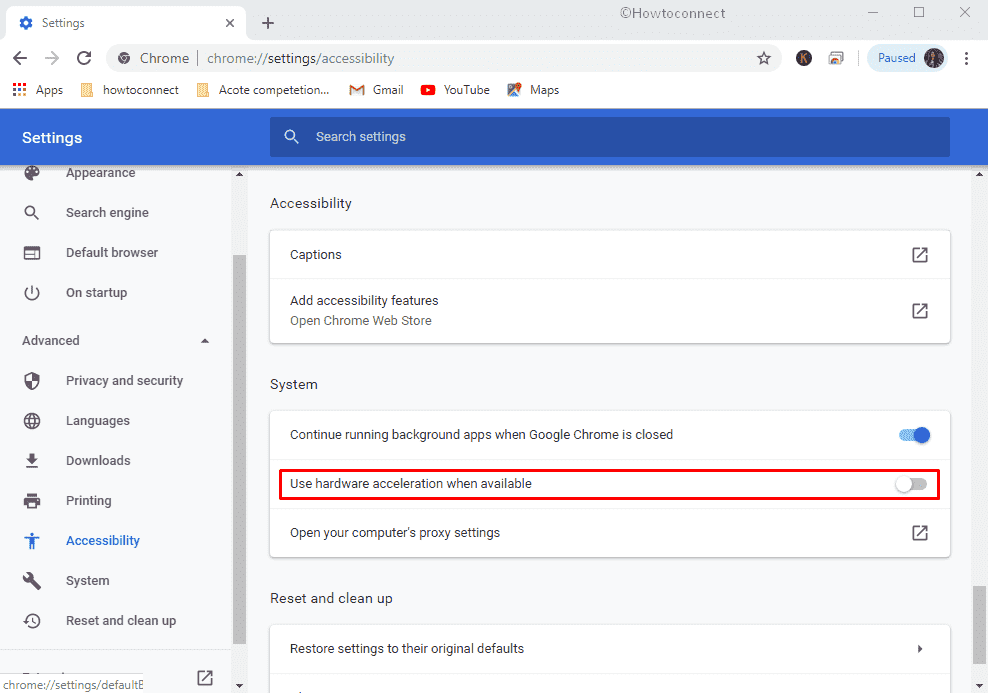The width and height of the screenshot is (988, 693).
Task: Open the Apps grid bookmark
Action: tap(38, 90)
